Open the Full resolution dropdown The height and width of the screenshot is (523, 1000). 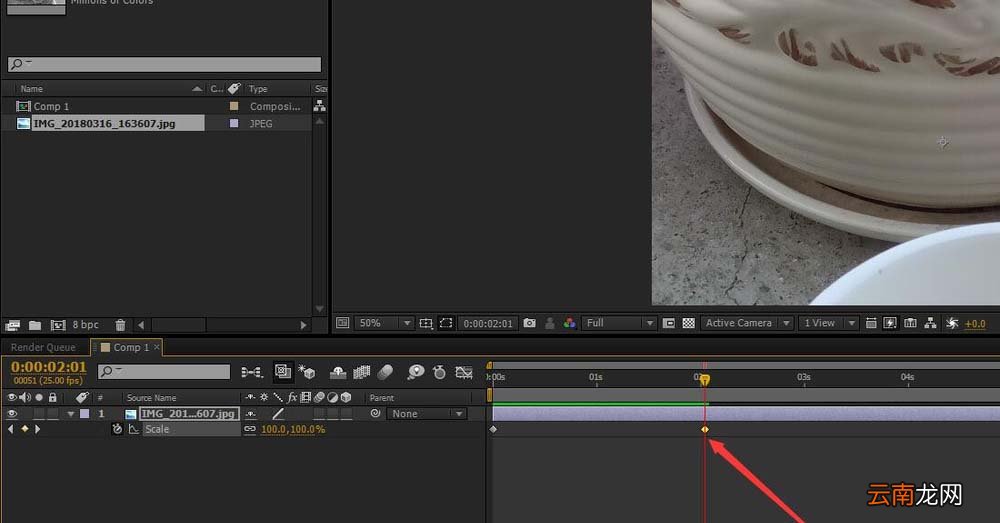point(619,323)
